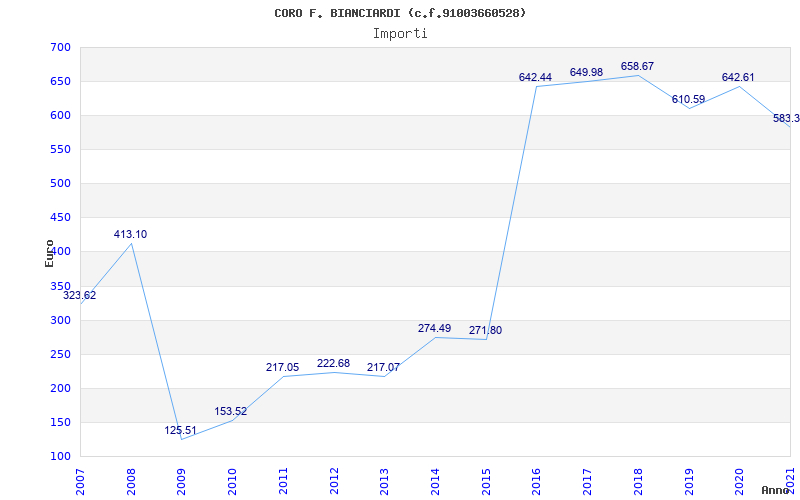The image size is (800, 500).
Task: Select the 642.61 data label
Action: 738,78
